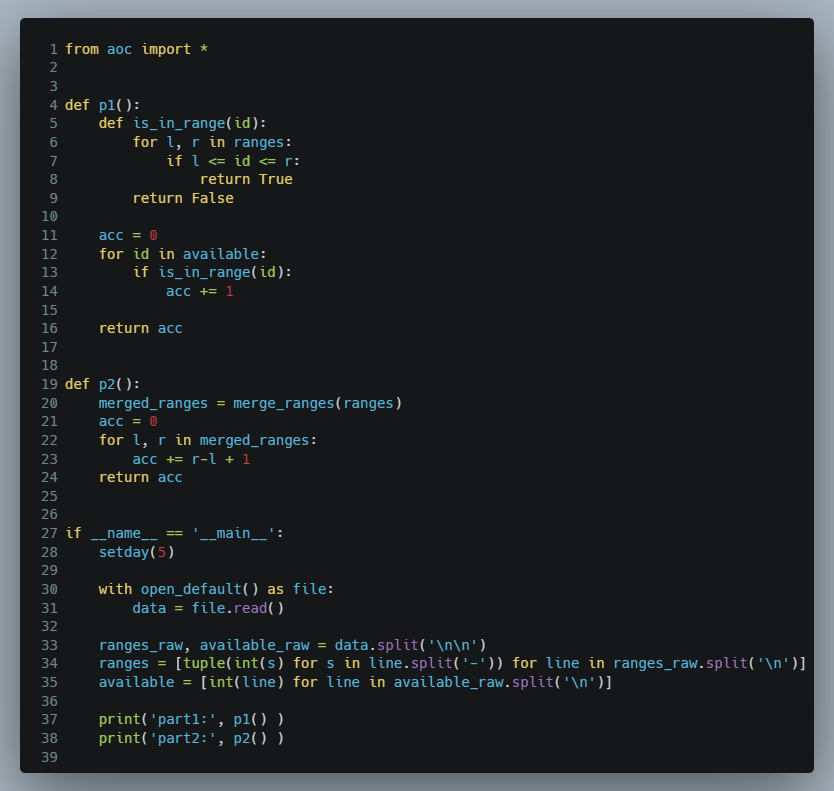Click 'acc = 0' on line 11

coord(128,235)
